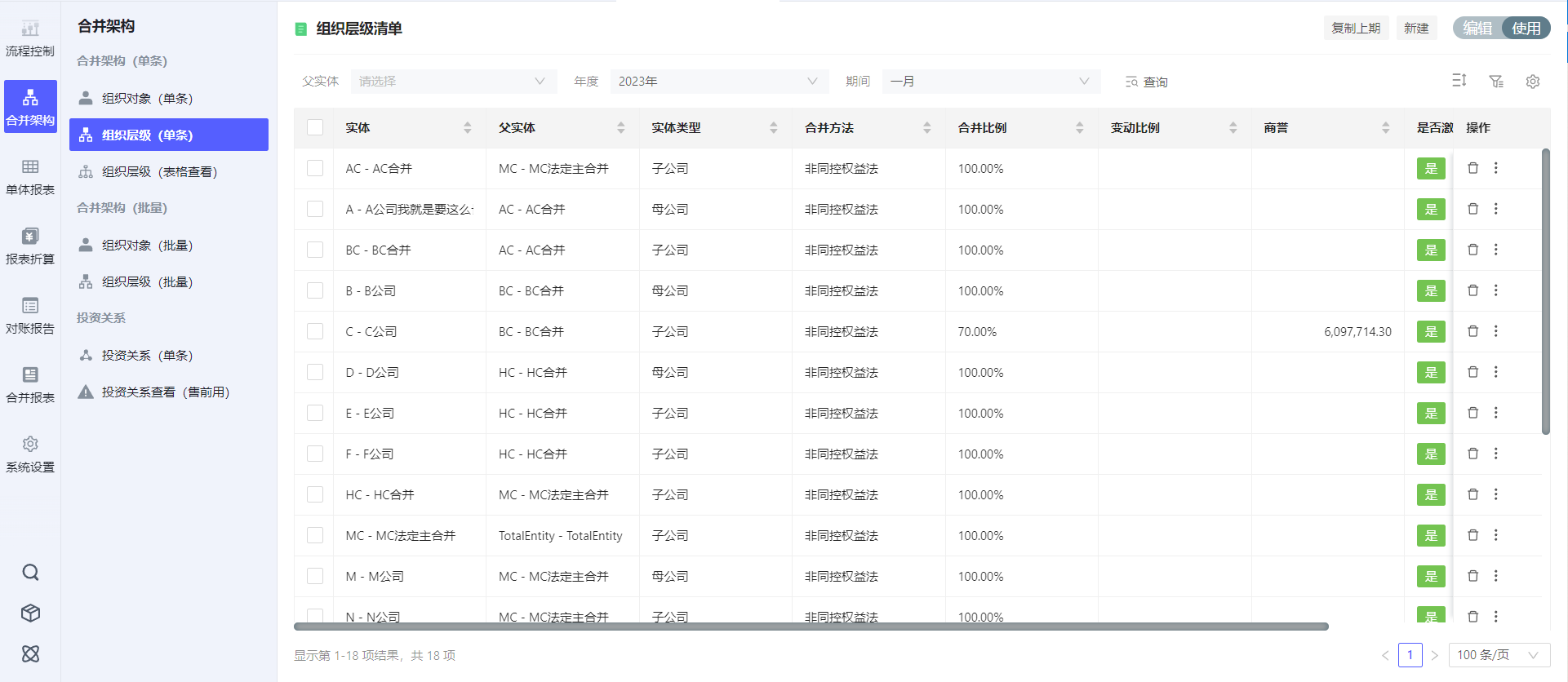The width and height of the screenshot is (1568, 682).
Task: Open the 流程控制 sidebar module
Action: pyautogui.click(x=30, y=38)
